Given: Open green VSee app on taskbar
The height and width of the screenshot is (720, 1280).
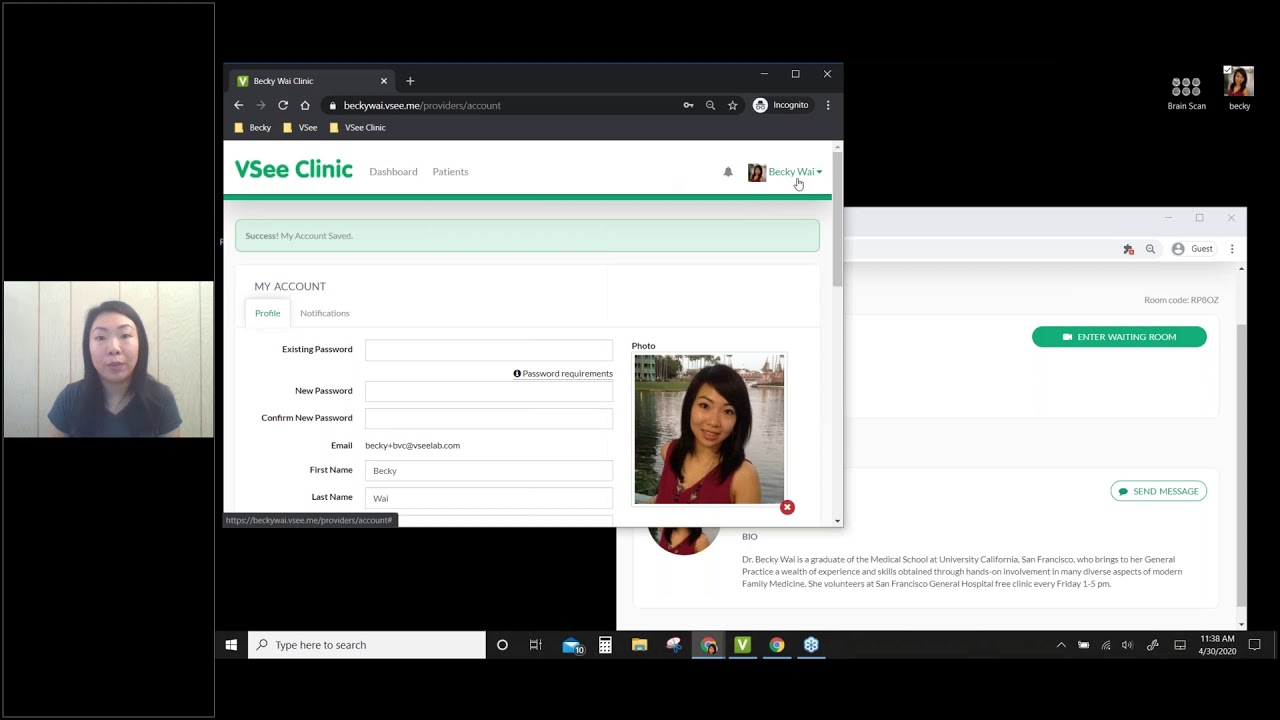Looking at the screenshot, I should (742, 645).
